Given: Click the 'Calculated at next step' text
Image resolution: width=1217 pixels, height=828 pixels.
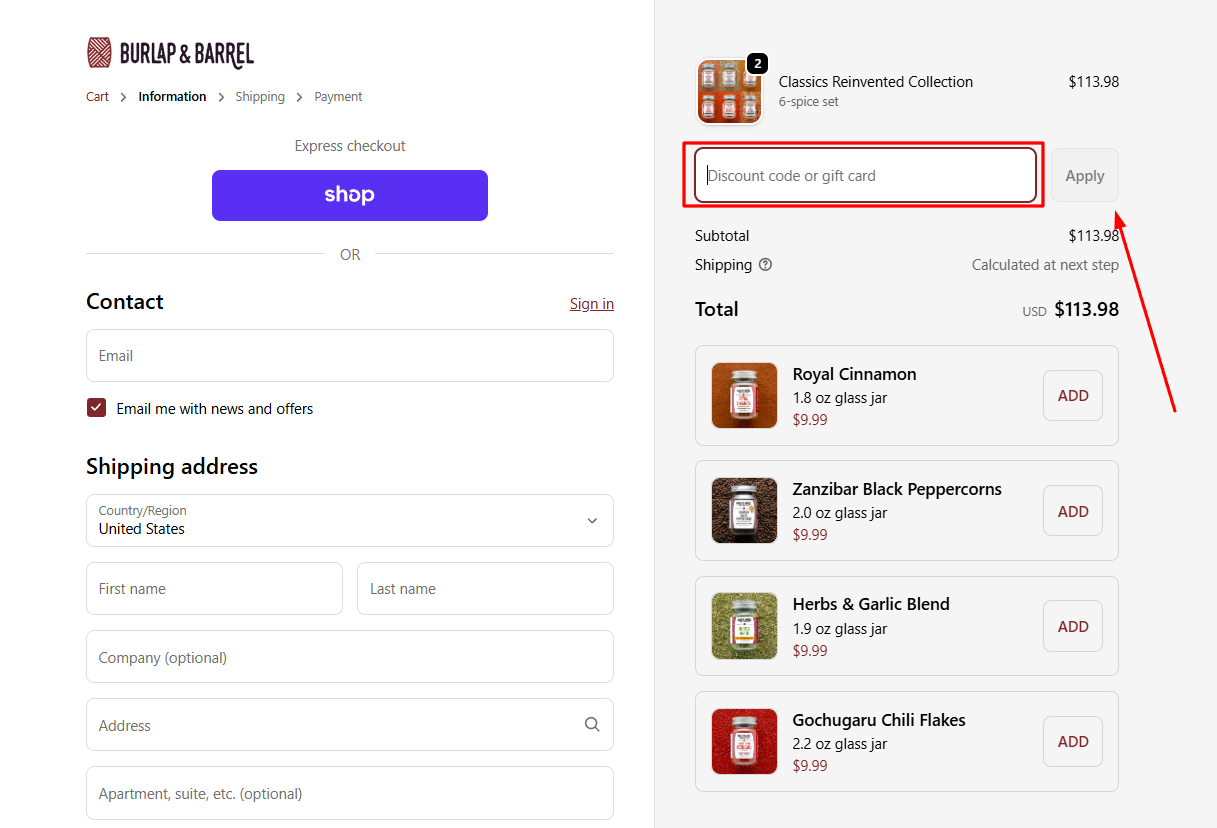Looking at the screenshot, I should point(1045,265).
